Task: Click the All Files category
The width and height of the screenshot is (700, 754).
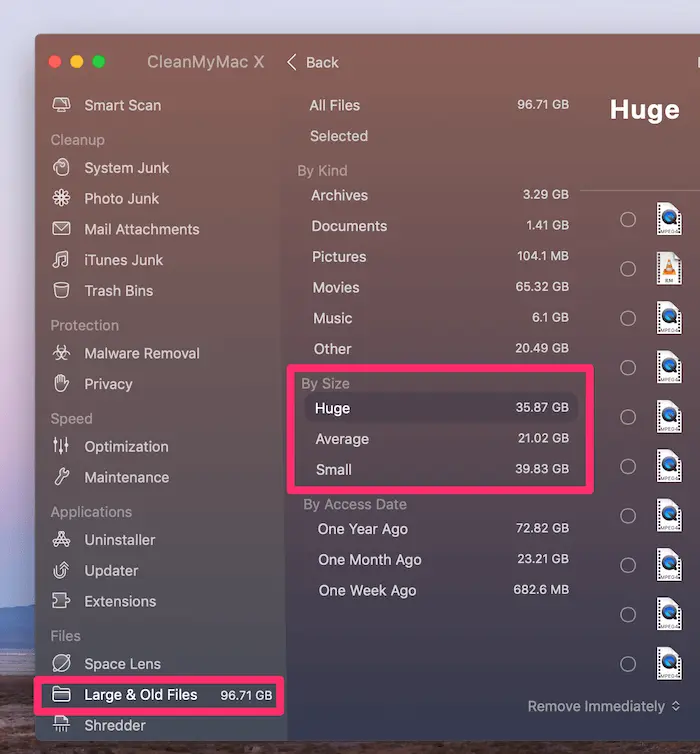Action: pos(334,105)
